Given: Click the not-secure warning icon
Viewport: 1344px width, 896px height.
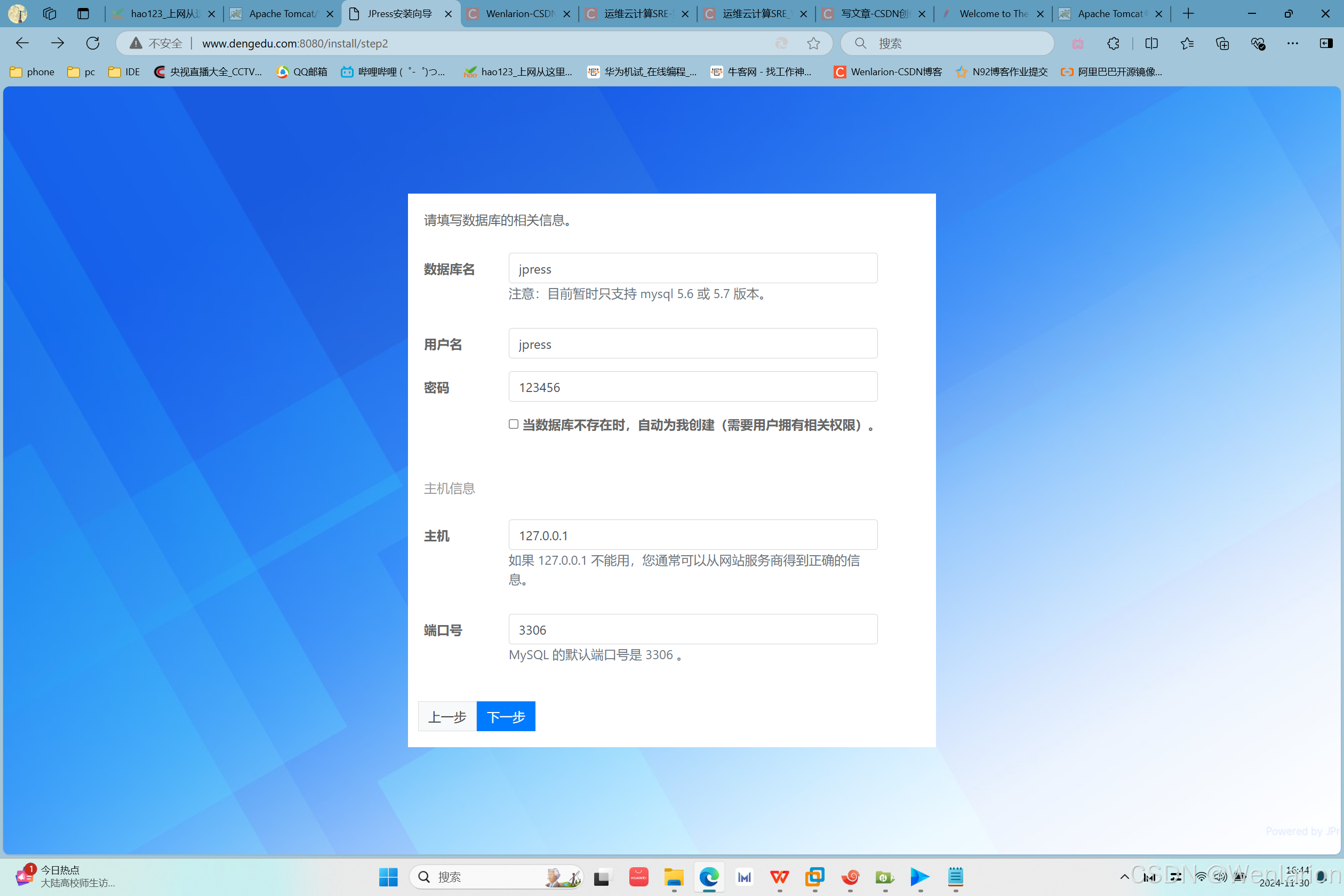Looking at the screenshot, I should (x=136, y=43).
